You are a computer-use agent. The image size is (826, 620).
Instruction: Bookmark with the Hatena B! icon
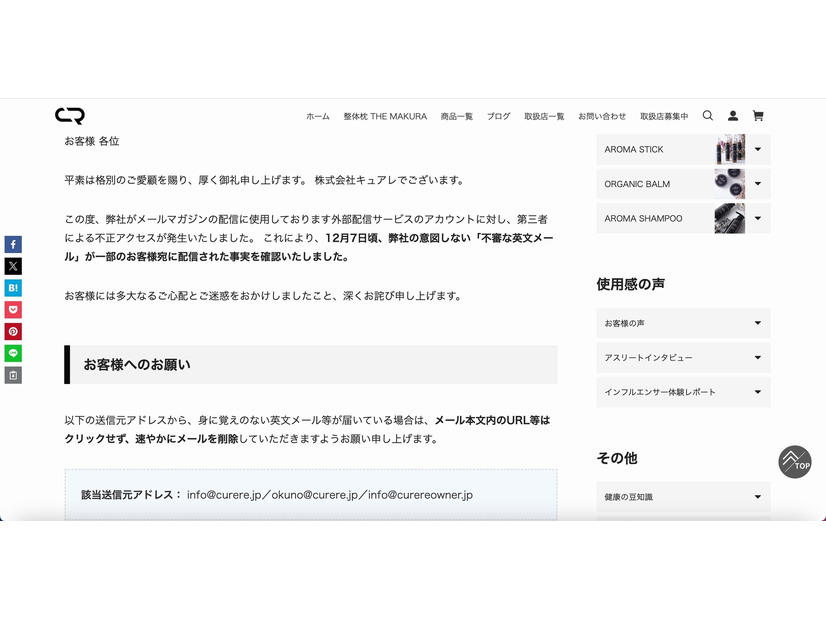[12, 288]
